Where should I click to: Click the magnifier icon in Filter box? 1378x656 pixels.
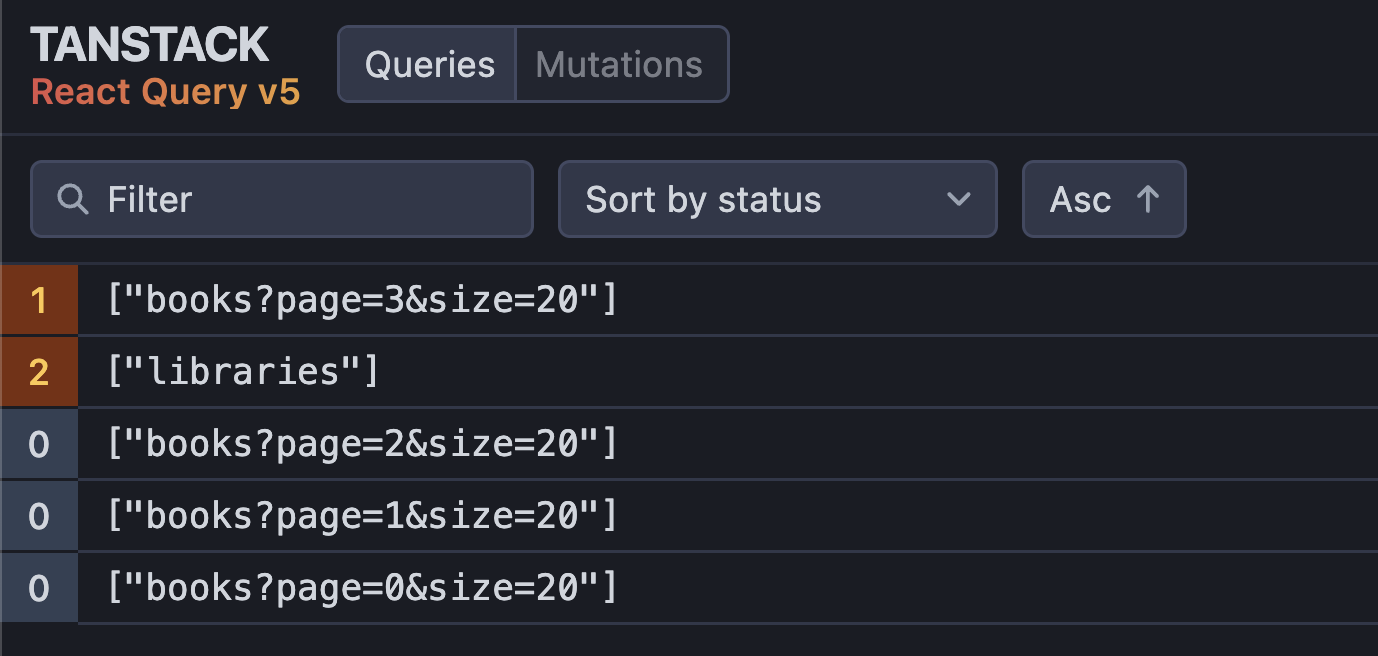tap(73, 199)
